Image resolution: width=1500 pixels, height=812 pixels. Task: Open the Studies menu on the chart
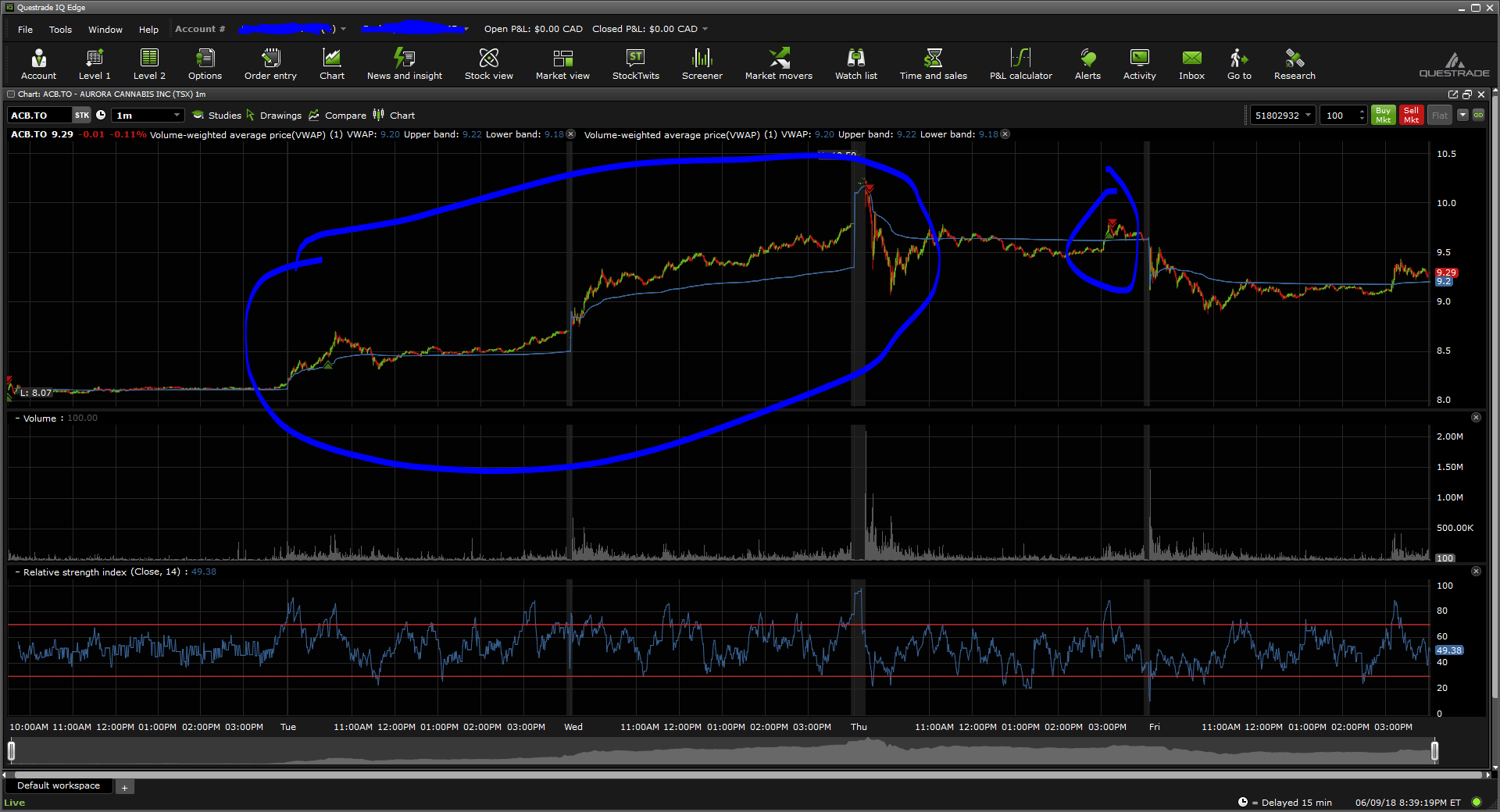pos(217,116)
